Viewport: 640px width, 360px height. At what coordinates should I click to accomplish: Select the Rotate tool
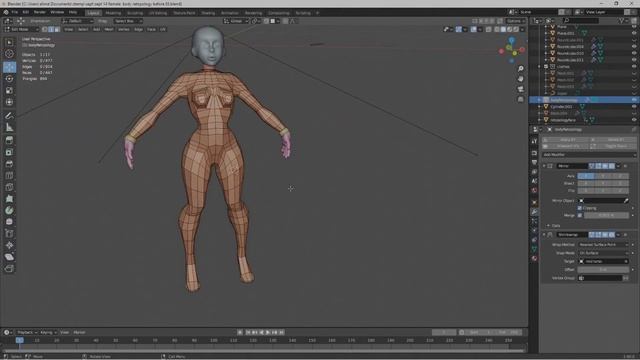[9, 78]
